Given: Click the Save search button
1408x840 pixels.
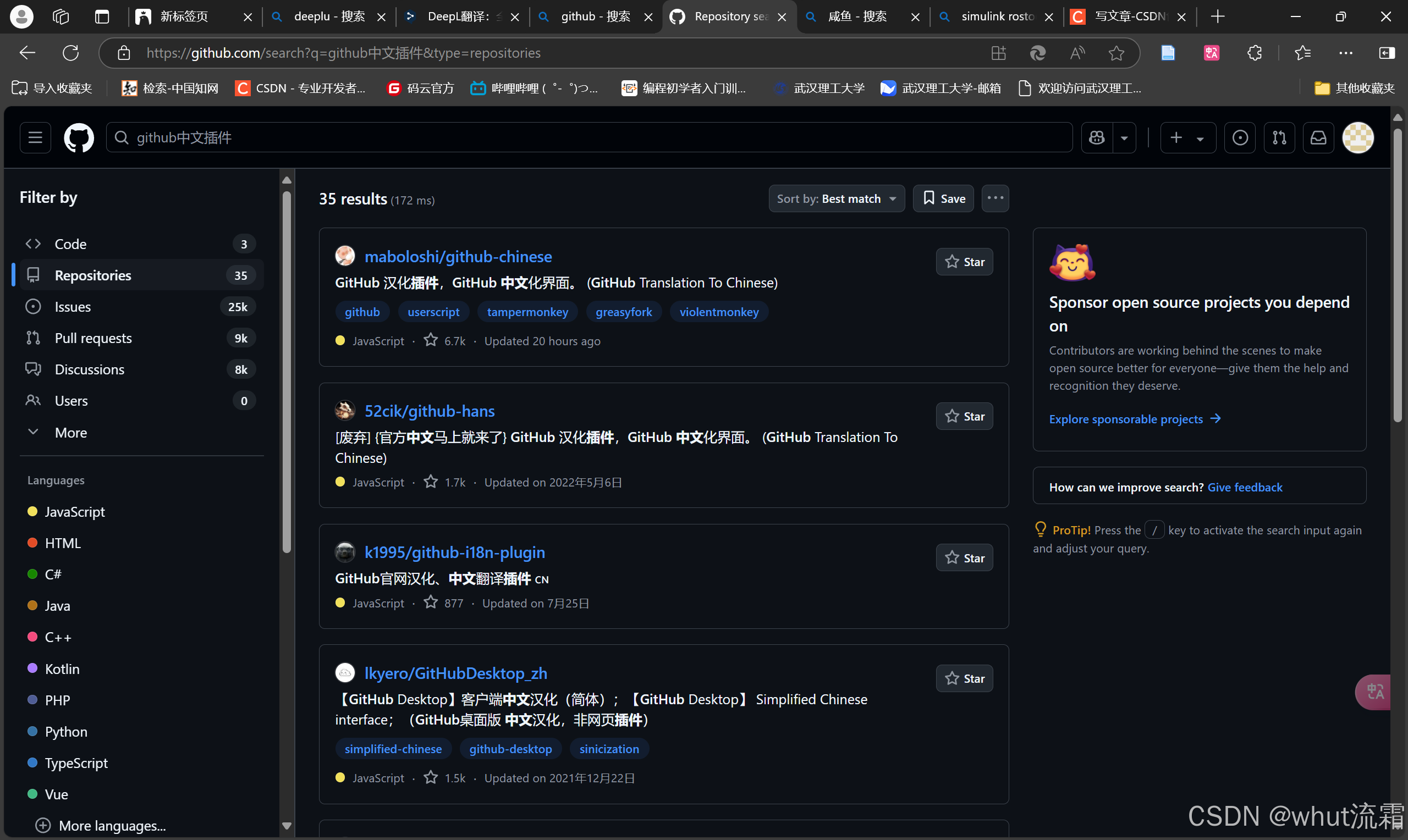Looking at the screenshot, I should click(x=942, y=198).
